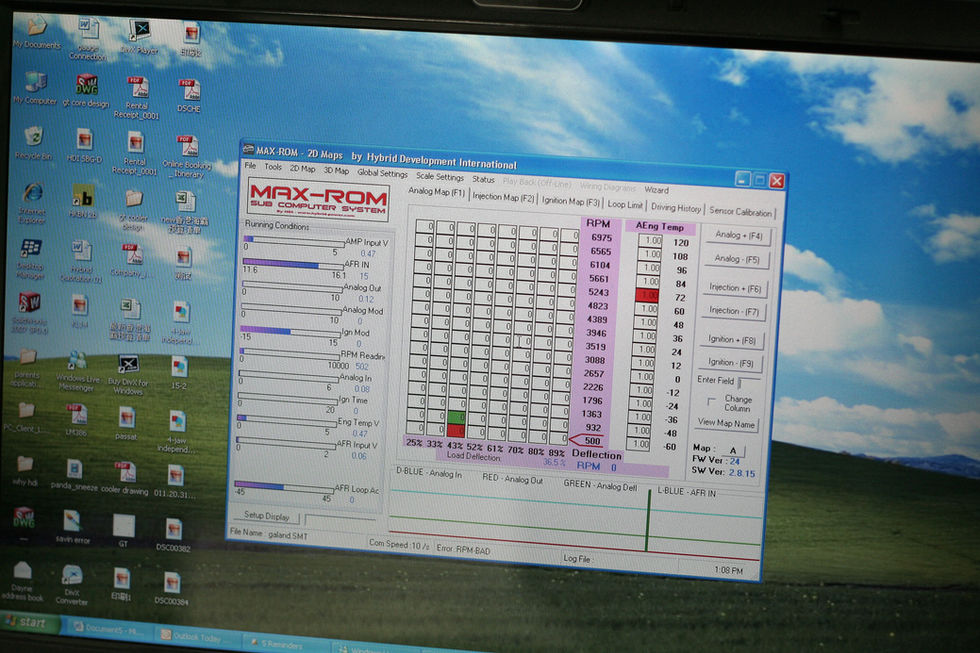Switch to the Sensor Calibration tab
Viewport: 980px width, 653px height.
[x=740, y=212]
